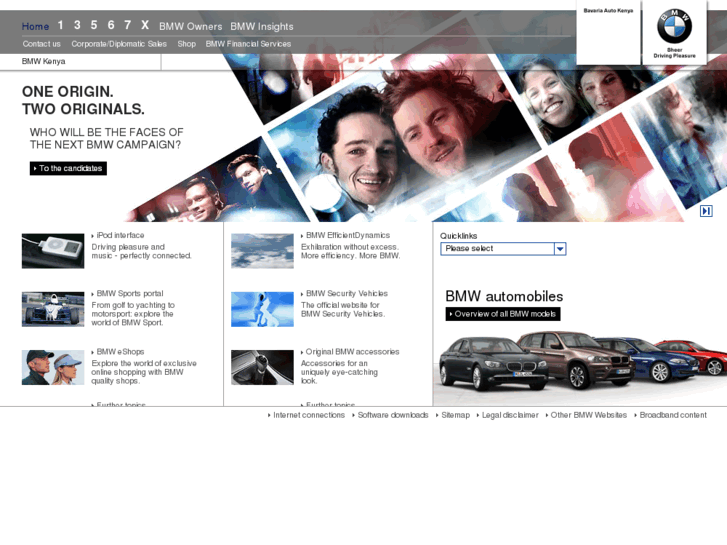Click the Quicklinks label
727x545 pixels.
pyautogui.click(x=459, y=236)
